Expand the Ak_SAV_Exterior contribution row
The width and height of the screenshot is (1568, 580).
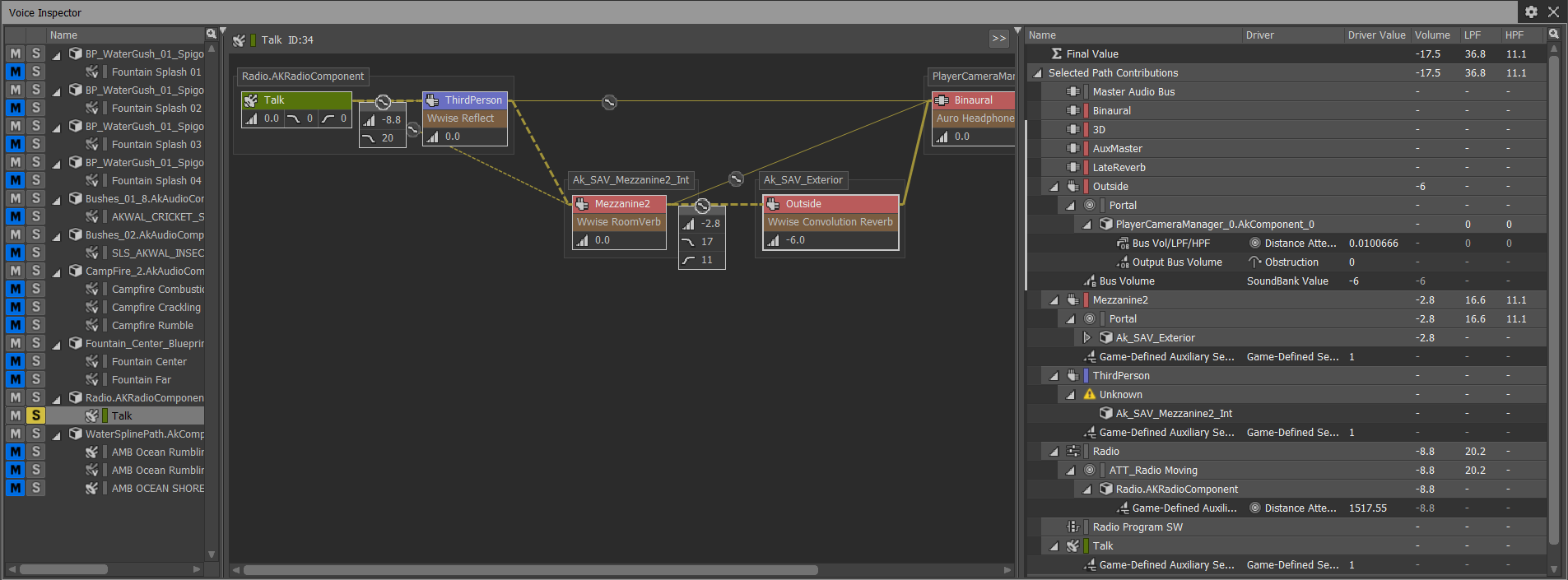click(x=1086, y=338)
